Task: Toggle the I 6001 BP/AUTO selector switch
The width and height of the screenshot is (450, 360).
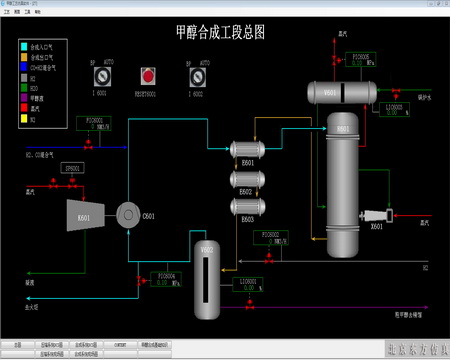Action: coord(102,77)
